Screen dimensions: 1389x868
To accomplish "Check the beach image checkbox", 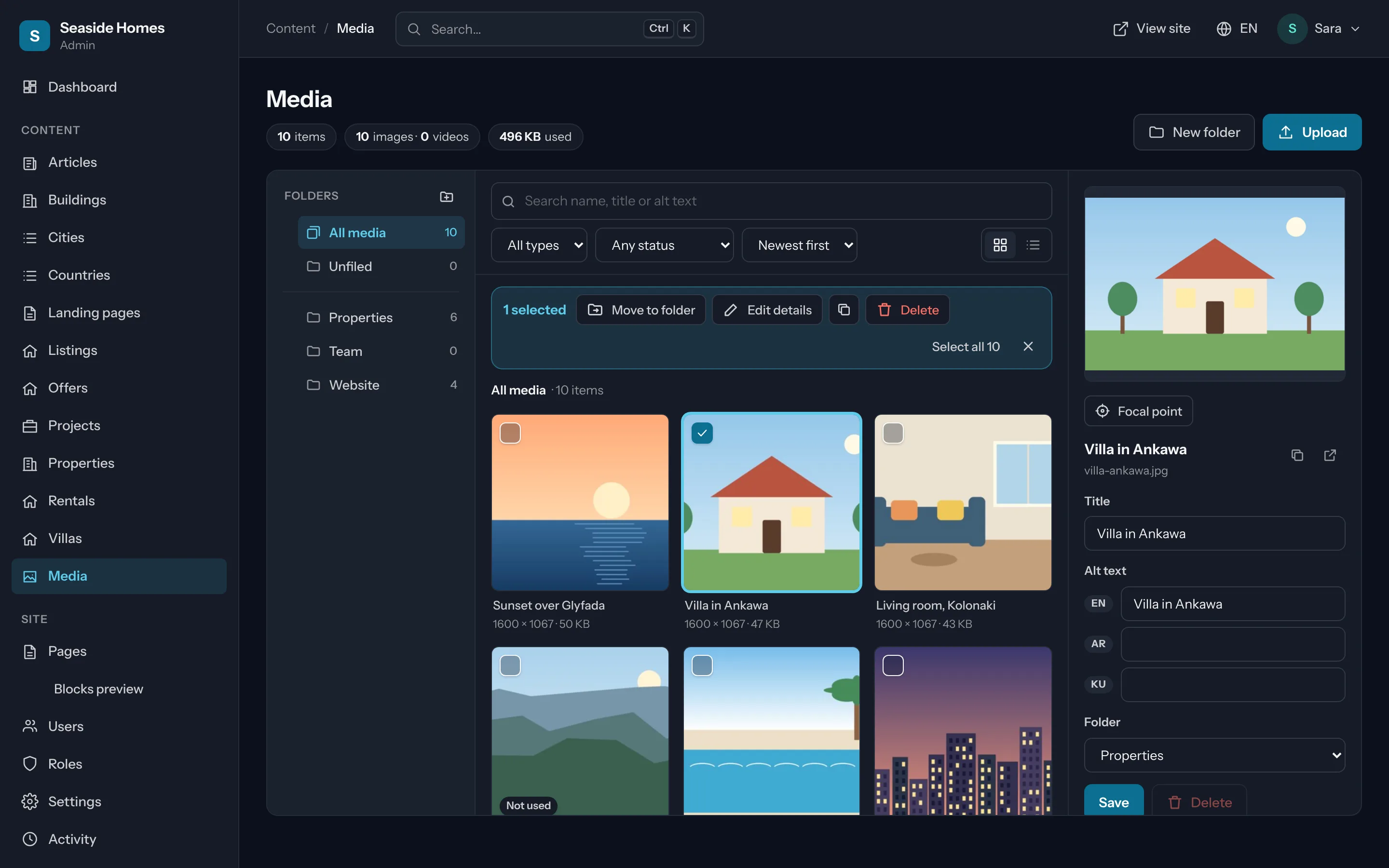I will click(x=702, y=665).
